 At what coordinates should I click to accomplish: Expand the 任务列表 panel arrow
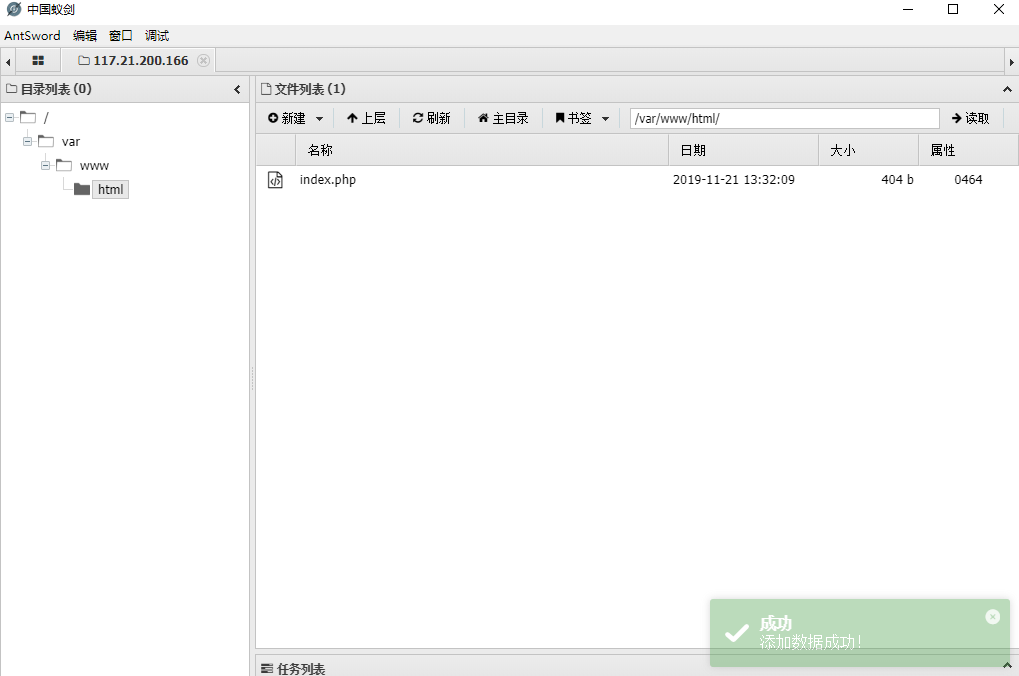point(1007,665)
